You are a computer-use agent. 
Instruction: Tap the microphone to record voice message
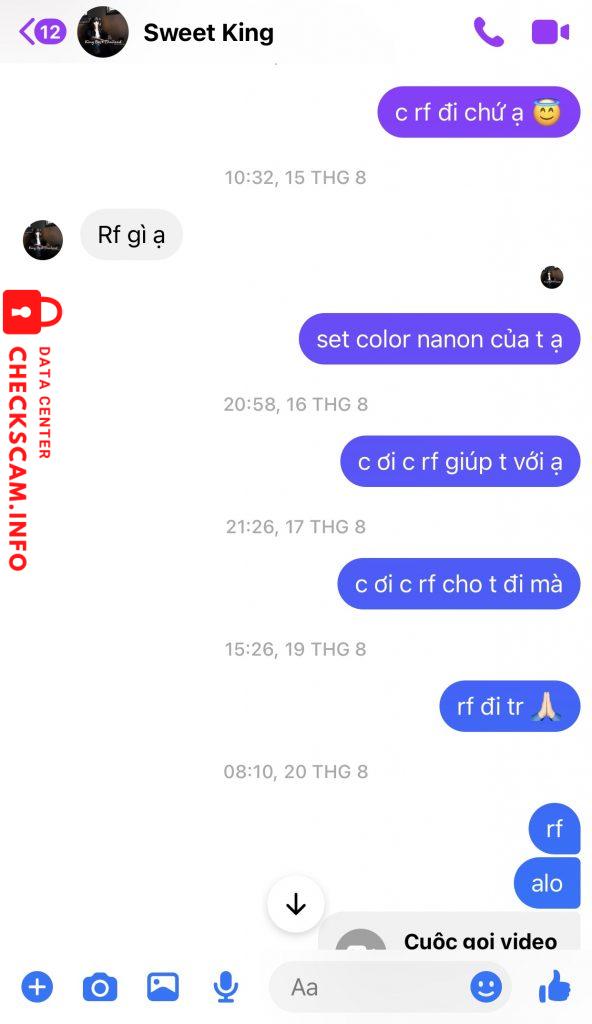click(225, 987)
